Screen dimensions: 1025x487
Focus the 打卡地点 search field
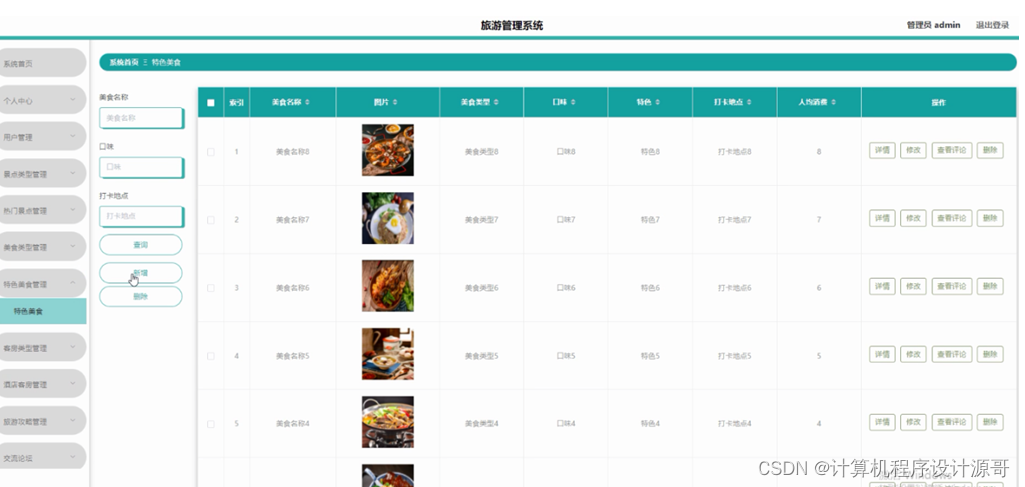tap(141, 216)
